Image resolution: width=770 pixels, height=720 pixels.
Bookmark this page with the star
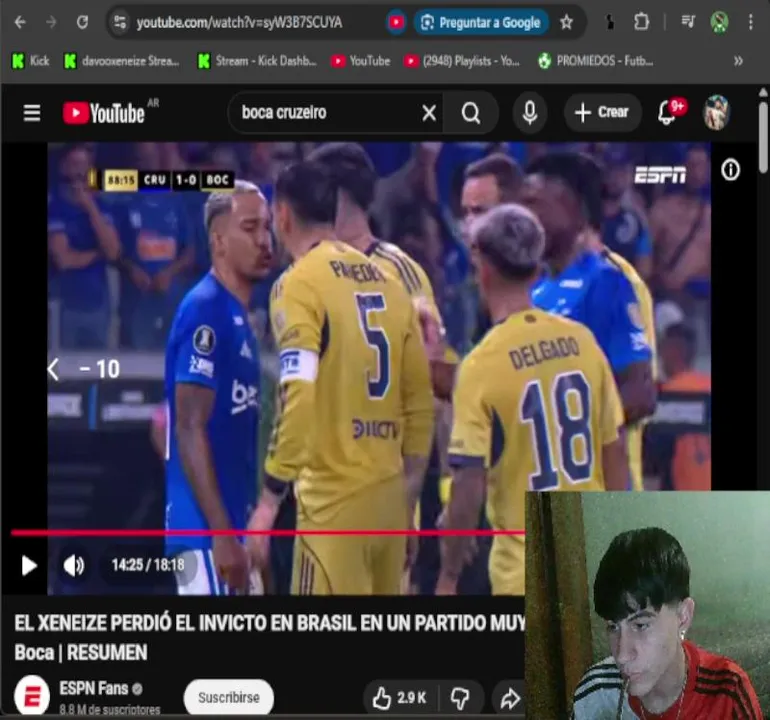[x=566, y=22]
